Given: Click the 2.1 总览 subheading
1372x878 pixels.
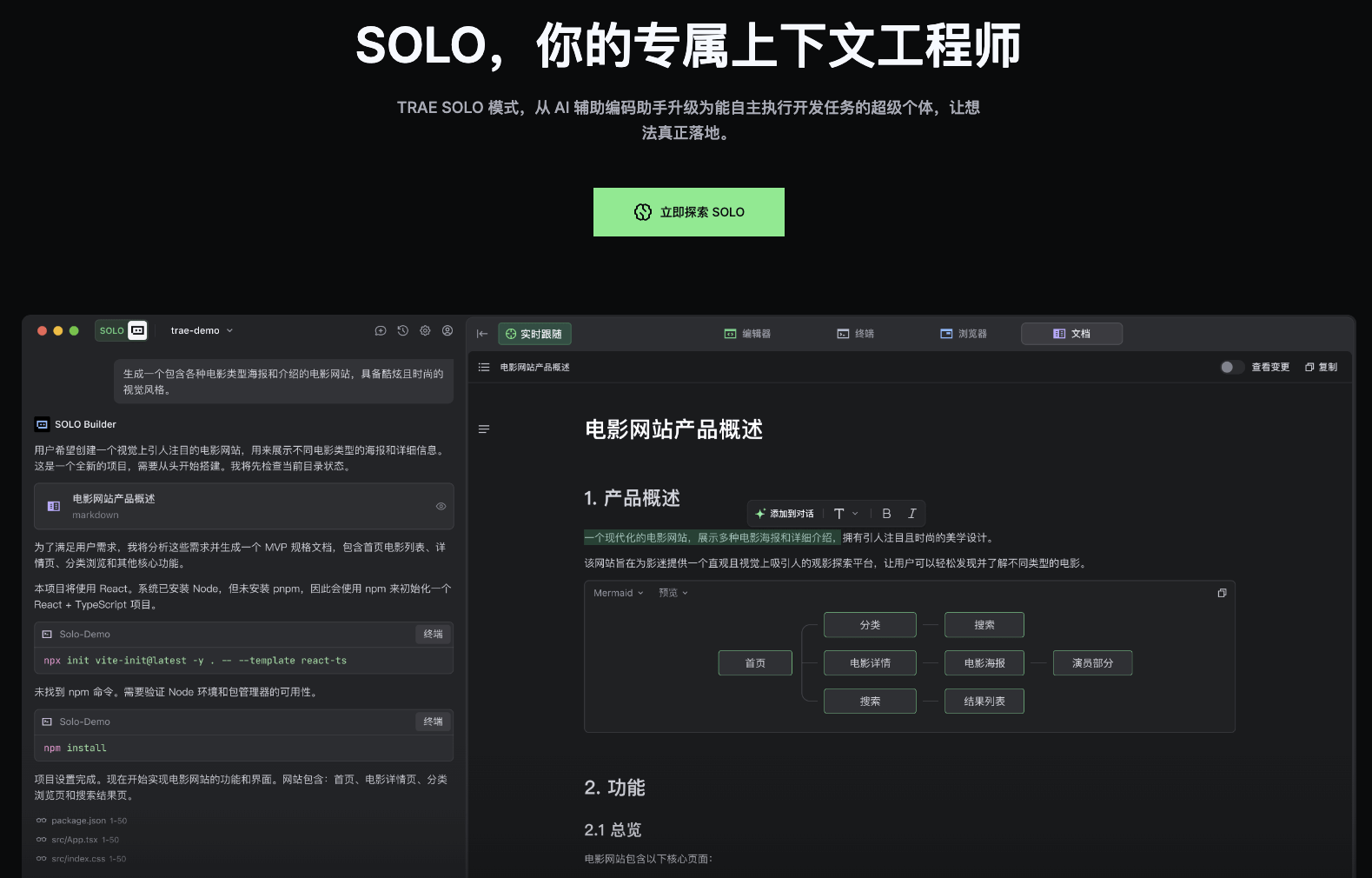Looking at the screenshot, I should (x=613, y=830).
